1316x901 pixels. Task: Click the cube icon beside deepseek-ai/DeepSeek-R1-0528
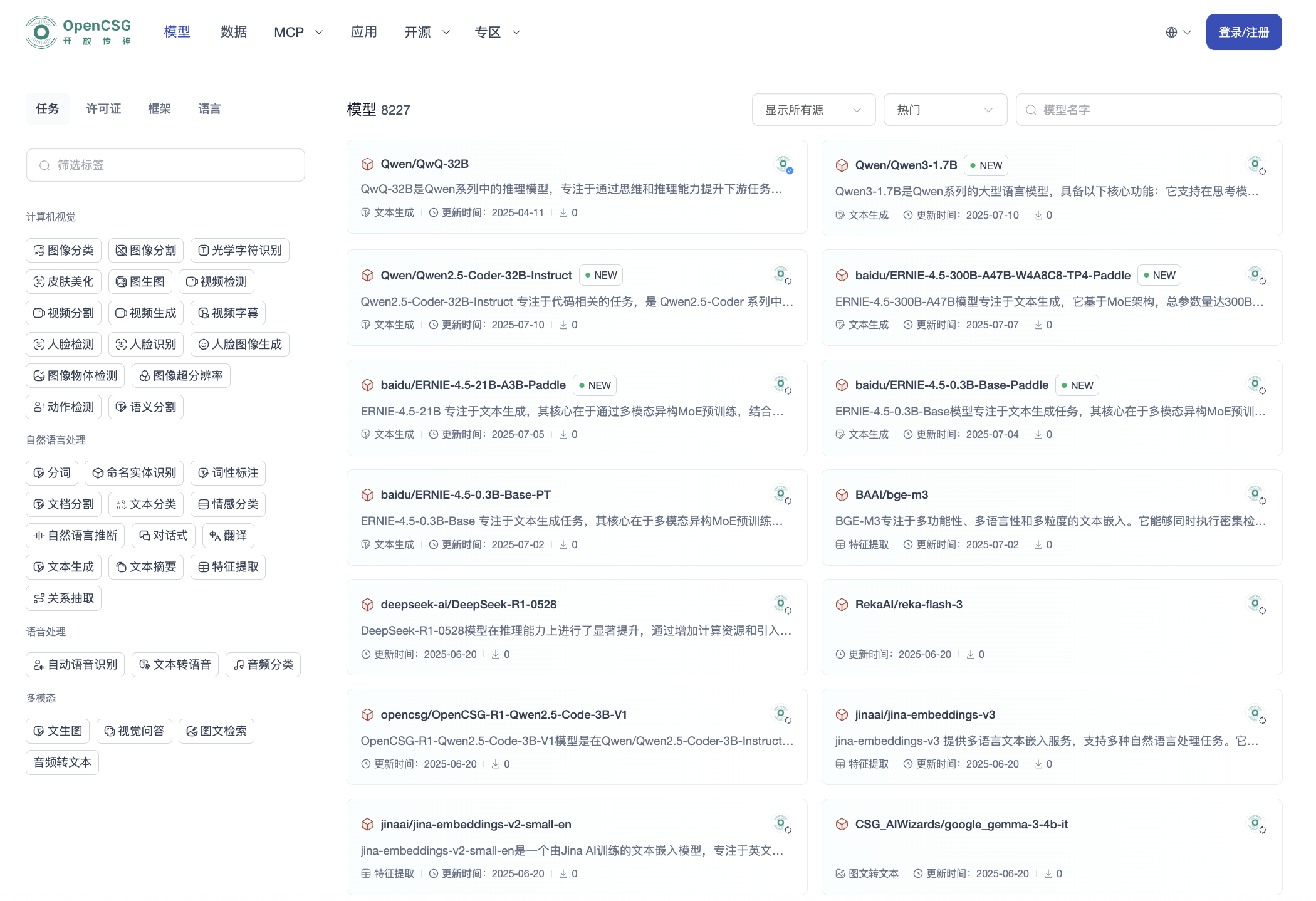(367, 605)
